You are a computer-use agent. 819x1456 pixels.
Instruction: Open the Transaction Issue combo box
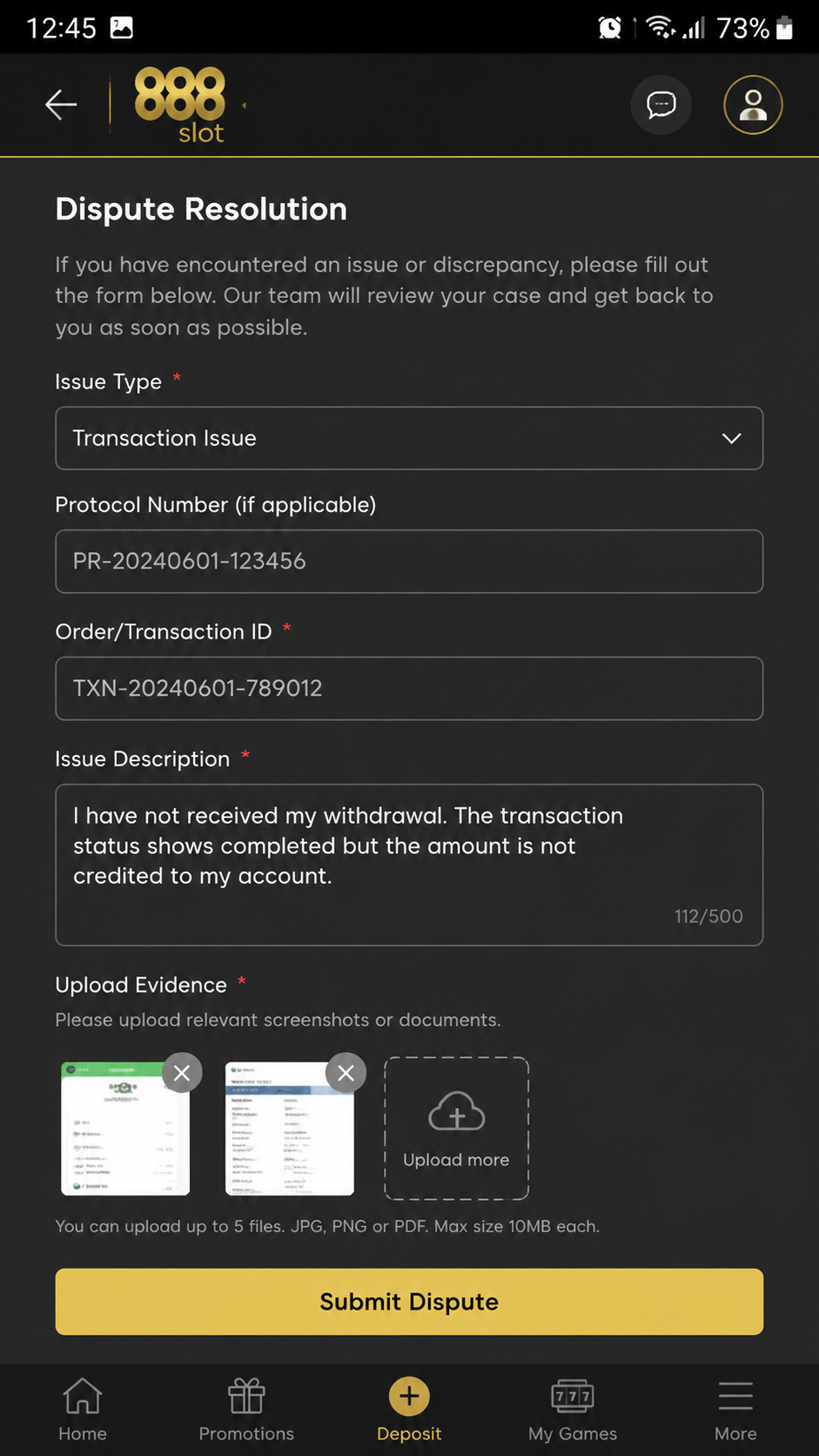[x=409, y=438]
